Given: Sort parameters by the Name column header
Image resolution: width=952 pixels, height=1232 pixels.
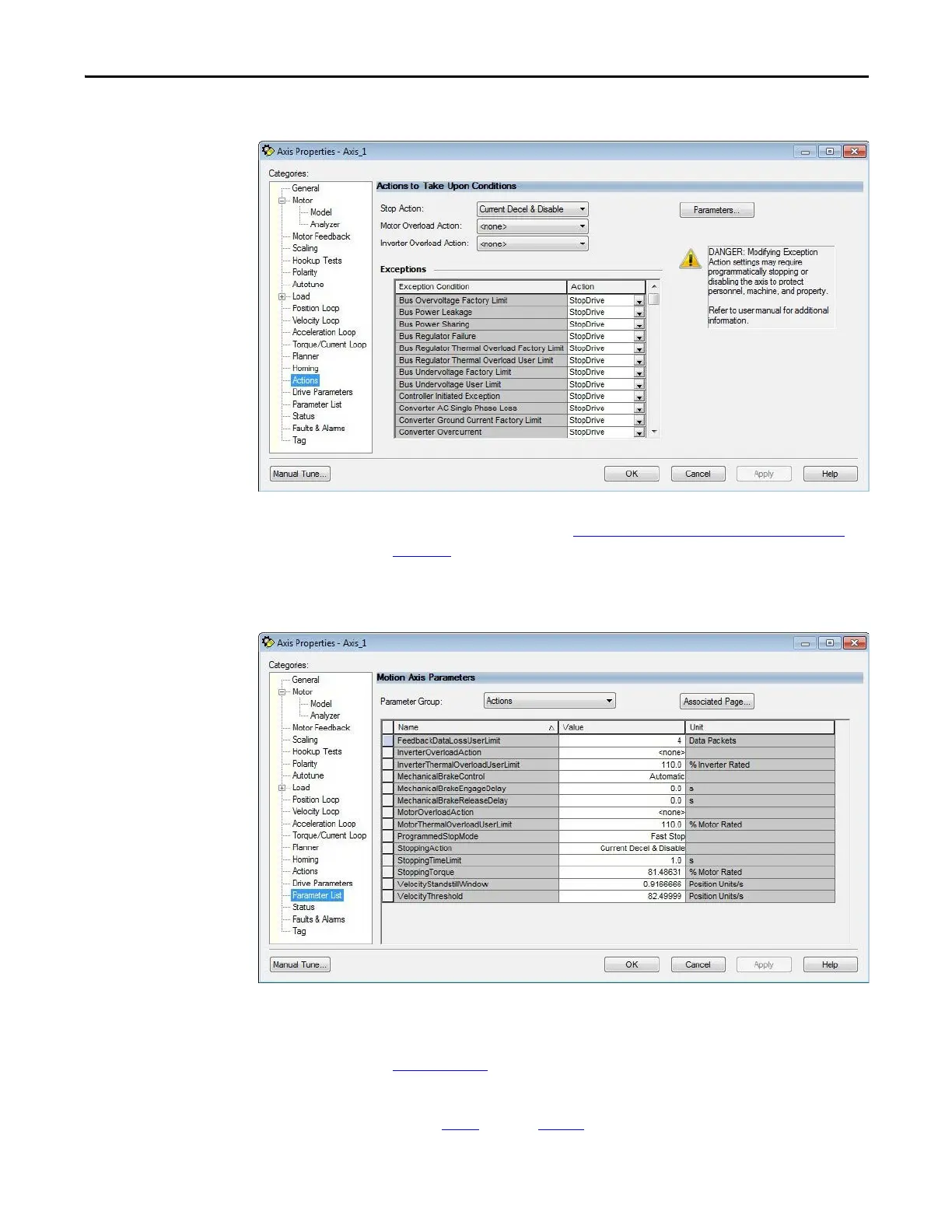Looking at the screenshot, I should [476, 727].
